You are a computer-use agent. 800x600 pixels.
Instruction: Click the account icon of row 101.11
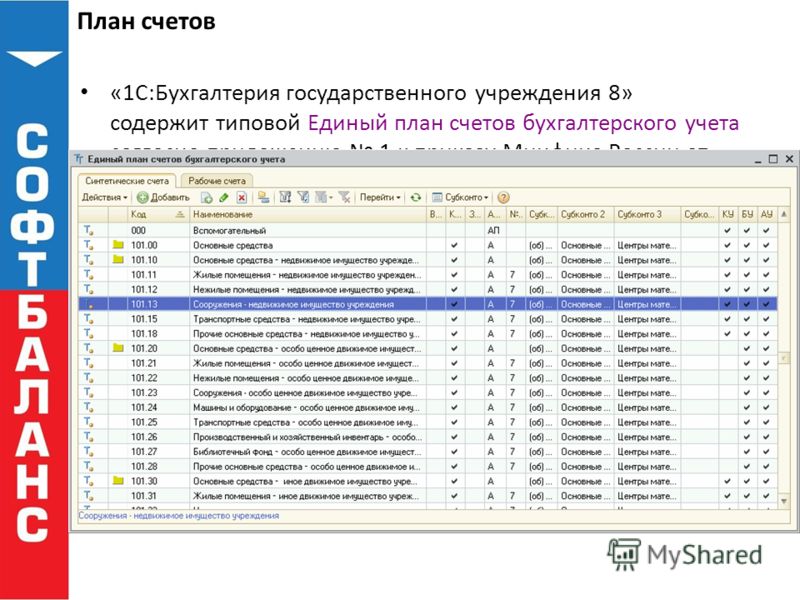(x=89, y=274)
